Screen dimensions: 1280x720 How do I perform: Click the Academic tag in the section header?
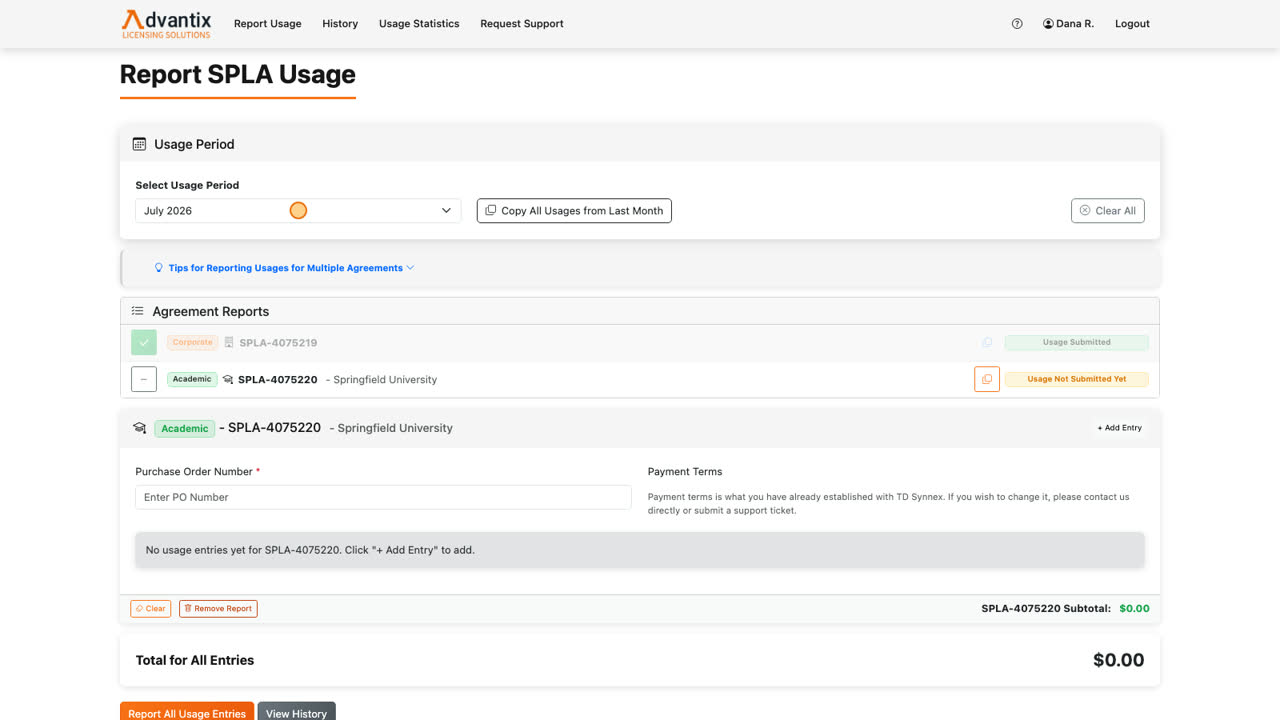point(185,428)
